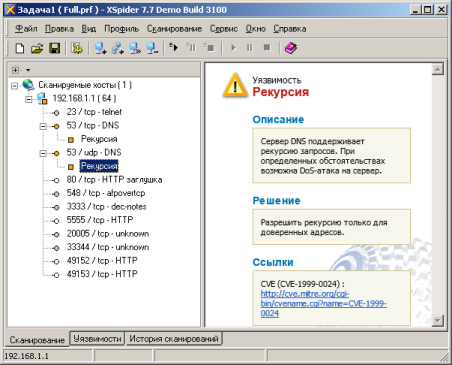This screenshot has height=365, width=452.
Task: Click the host icon beside 192.168.1.1
Action: [x=42, y=98]
